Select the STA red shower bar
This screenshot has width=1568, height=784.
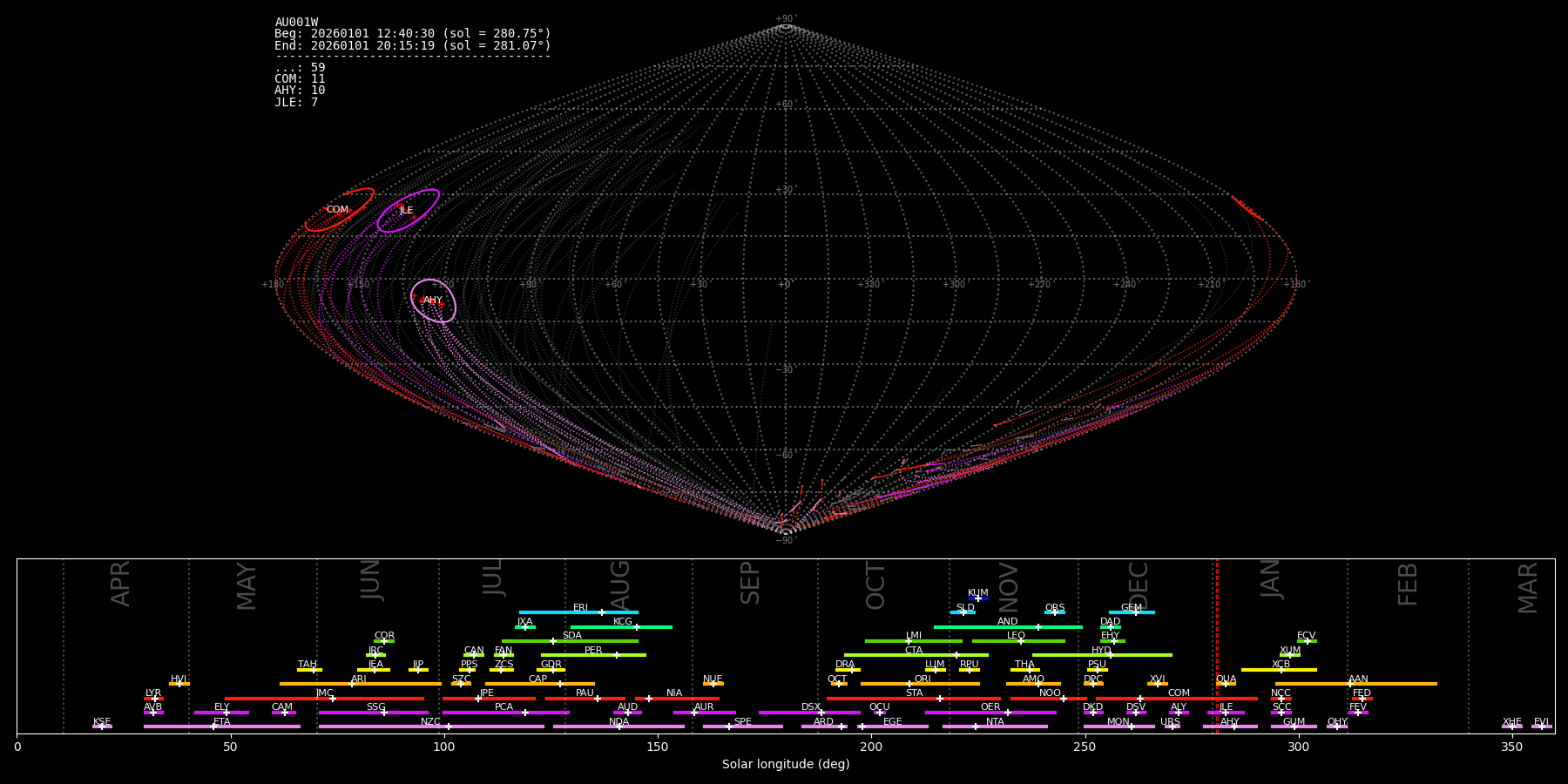pos(913,699)
